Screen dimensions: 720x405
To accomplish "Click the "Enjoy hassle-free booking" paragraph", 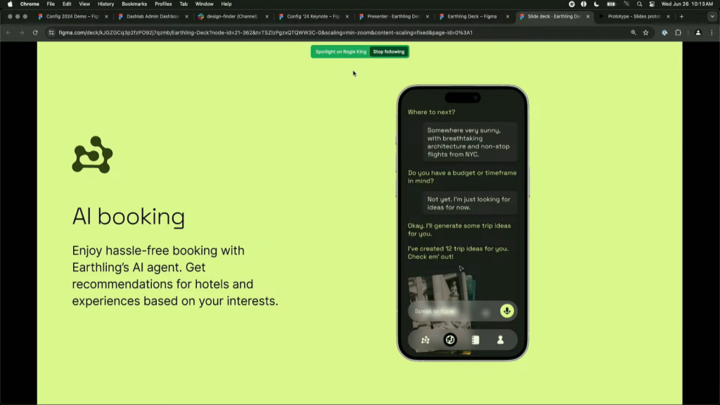I will click(x=175, y=276).
